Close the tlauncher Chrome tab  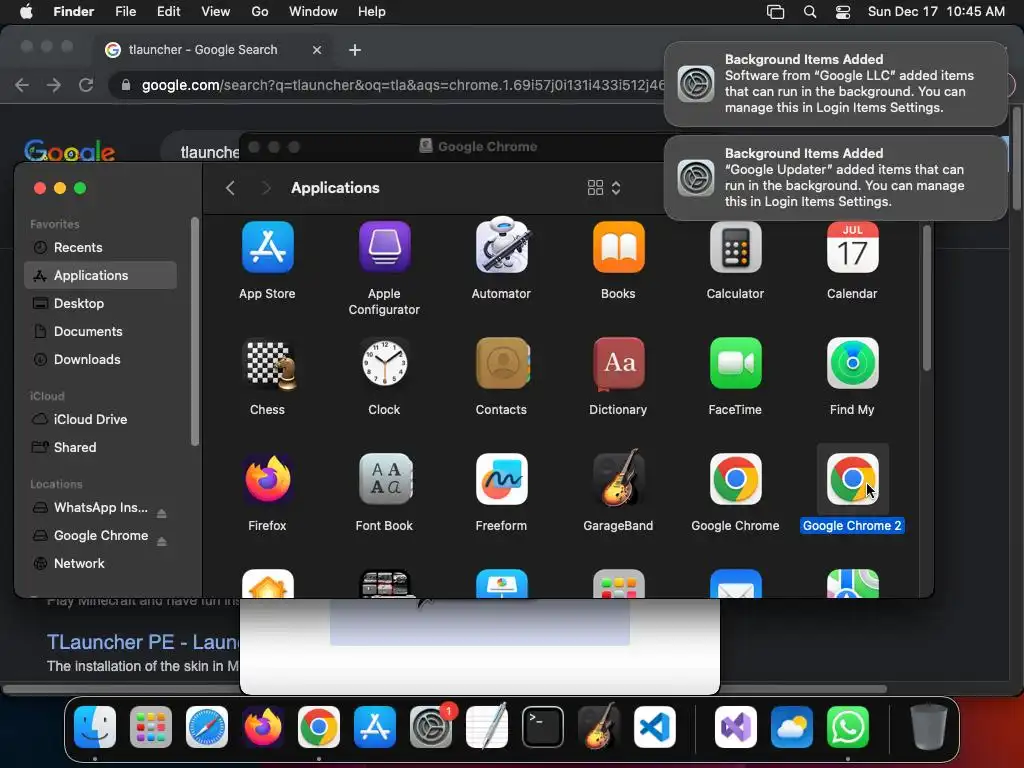[x=317, y=50]
